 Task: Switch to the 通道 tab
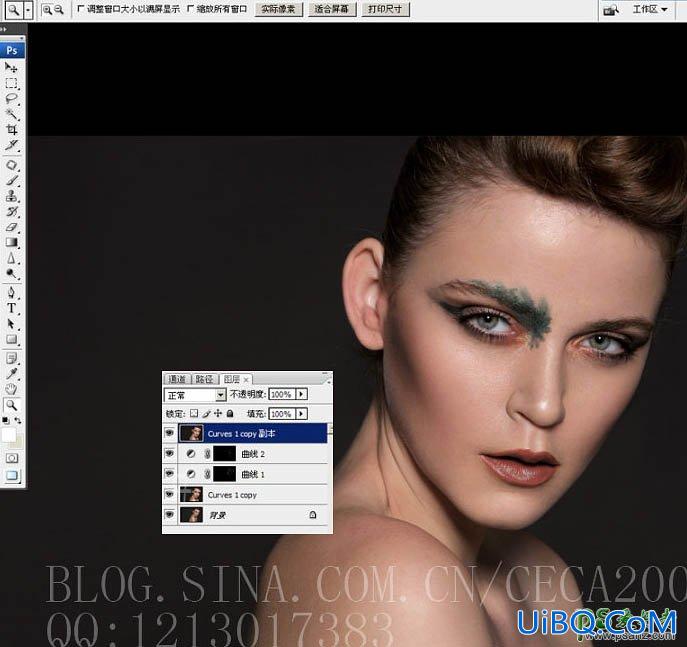point(177,379)
